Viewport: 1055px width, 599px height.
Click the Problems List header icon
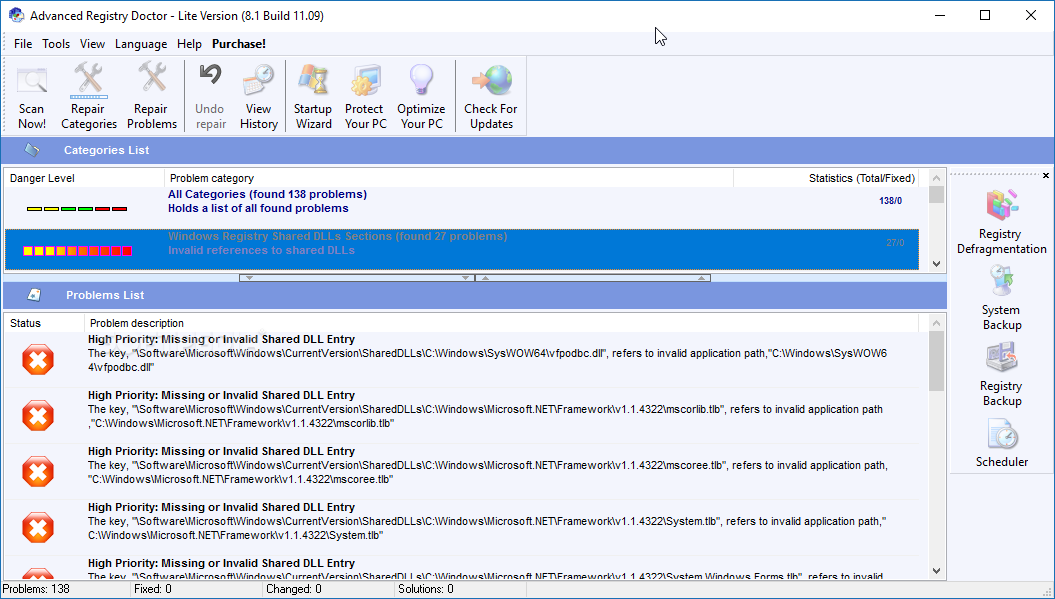(34, 295)
